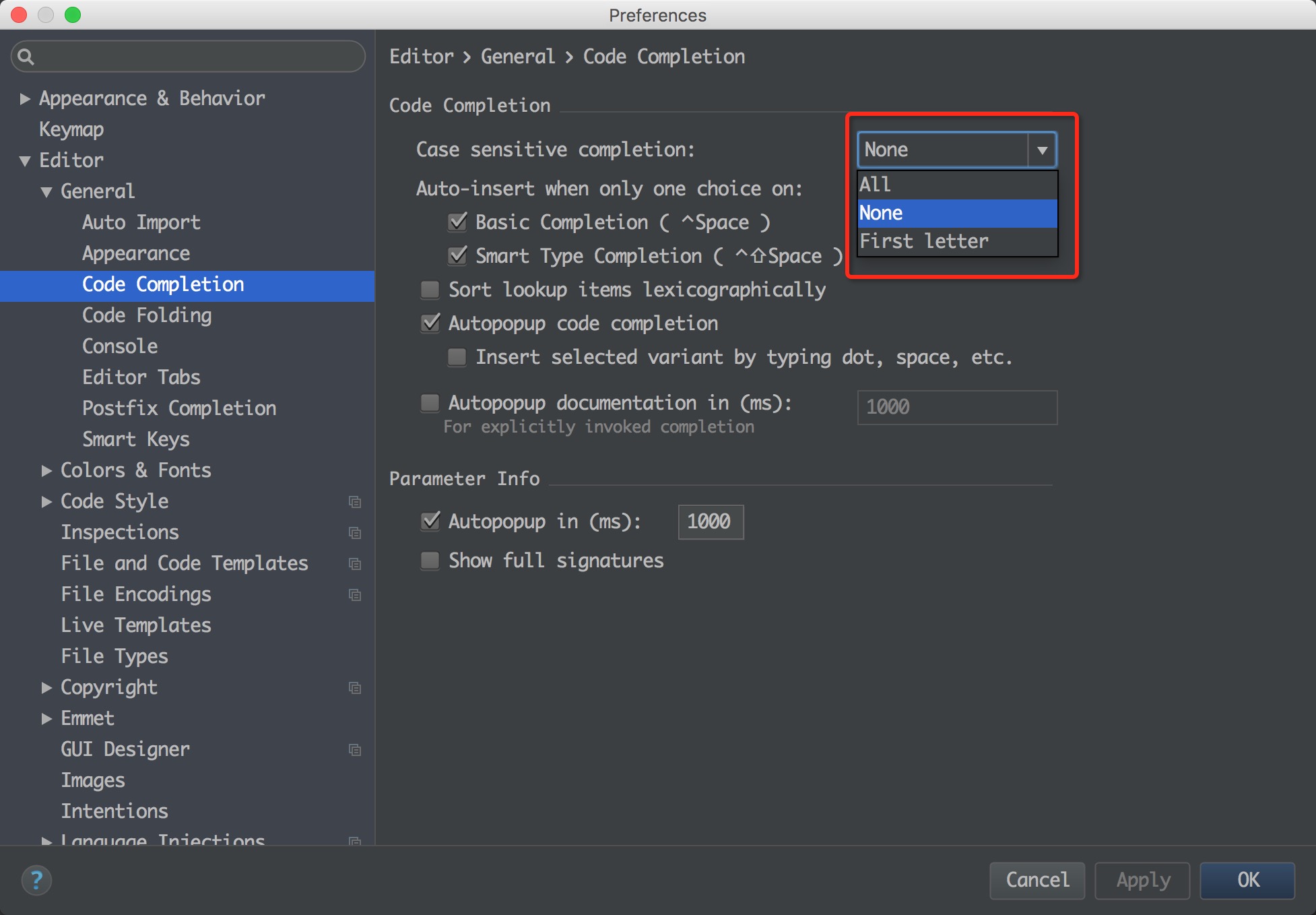Viewport: 1316px width, 915px height.
Task: Toggle Autopopup code completion checkbox
Action: (x=430, y=323)
